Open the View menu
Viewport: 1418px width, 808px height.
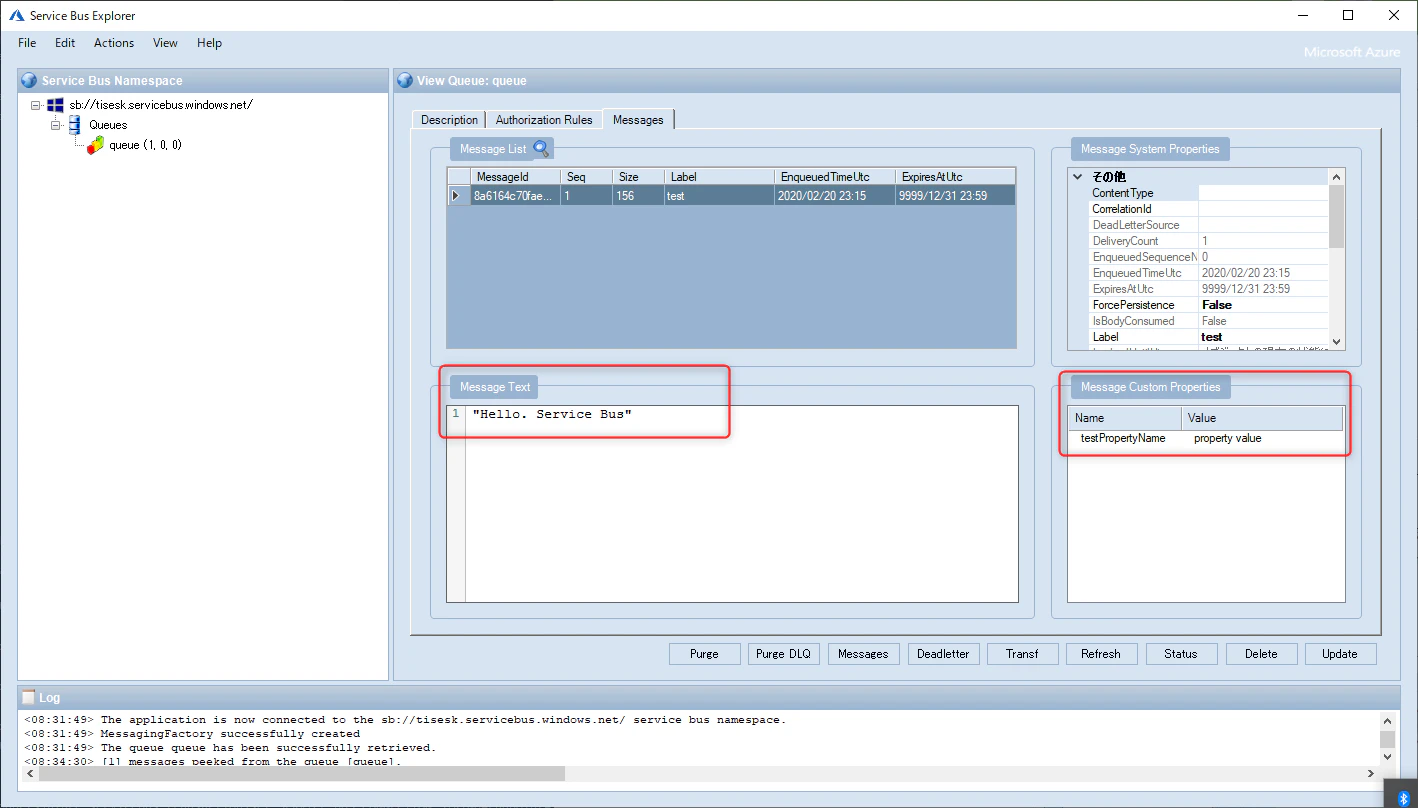click(x=165, y=43)
